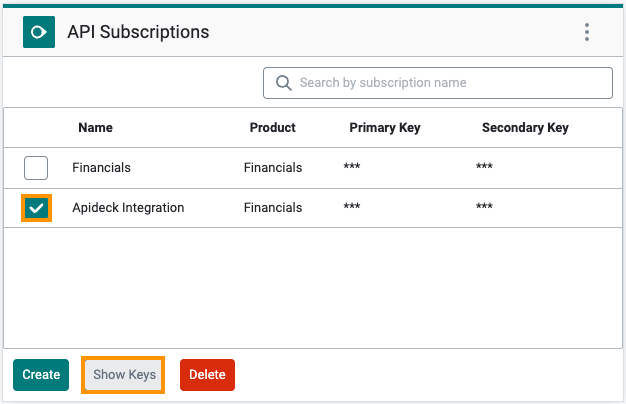Screen dimensions: 626x404
Task: Click the Product column header
Action: tap(273, 127)
